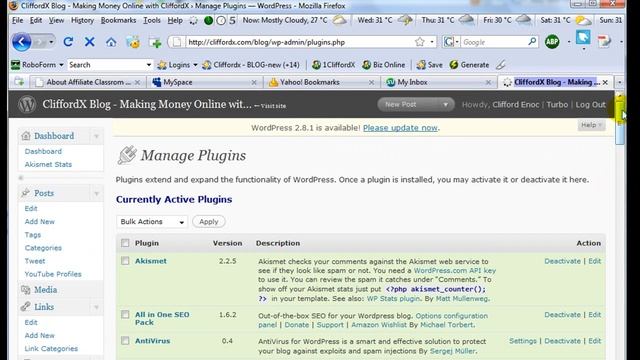Switch to the About Affiliate Classroom tab
Image resolution: width=640 pixels, height=360 pixels.
pyautogui.click(x=87, y=82)
